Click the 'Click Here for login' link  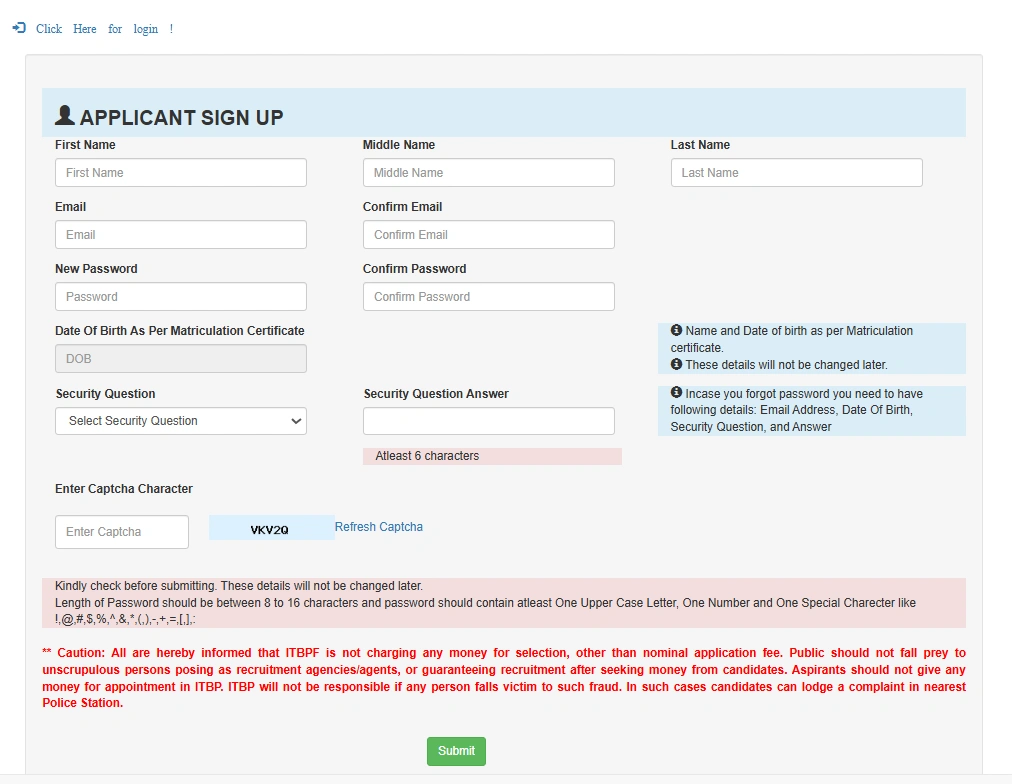tap(104, 29)
